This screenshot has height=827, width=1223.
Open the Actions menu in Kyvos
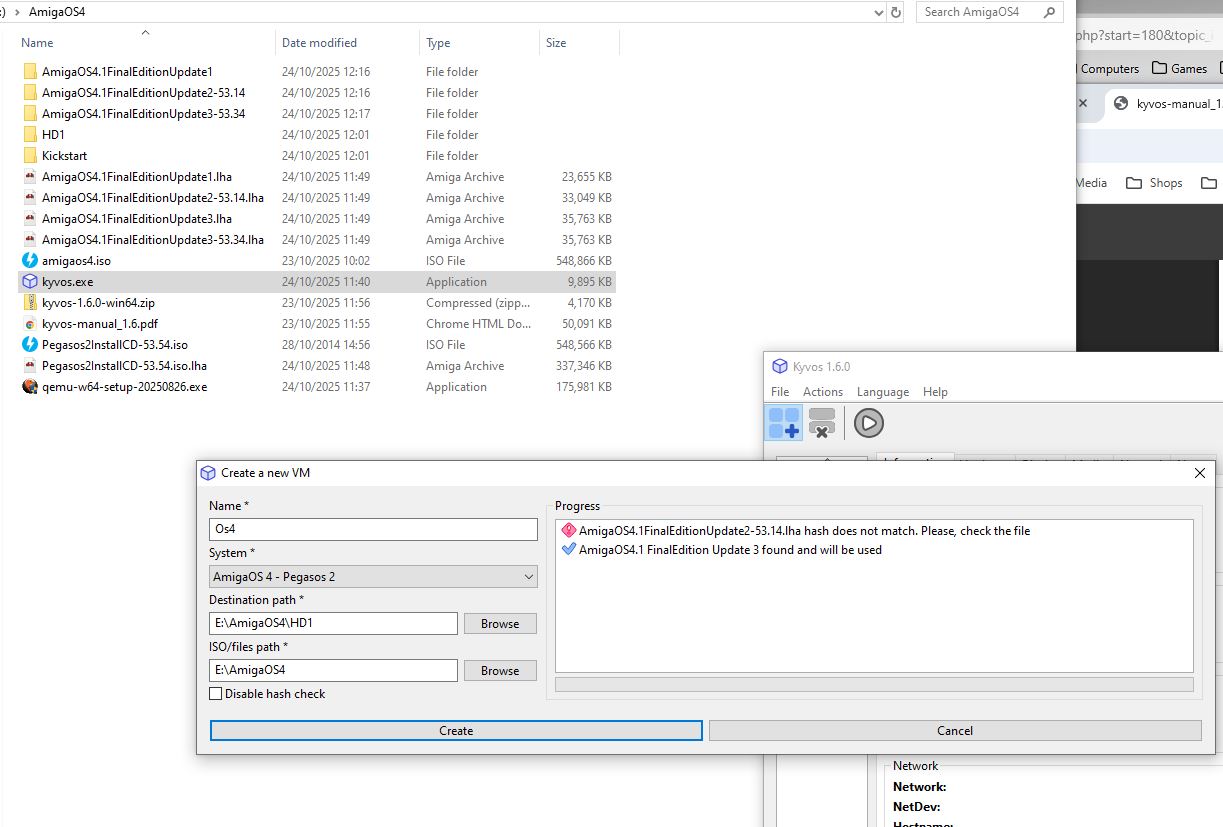point(822,392)
